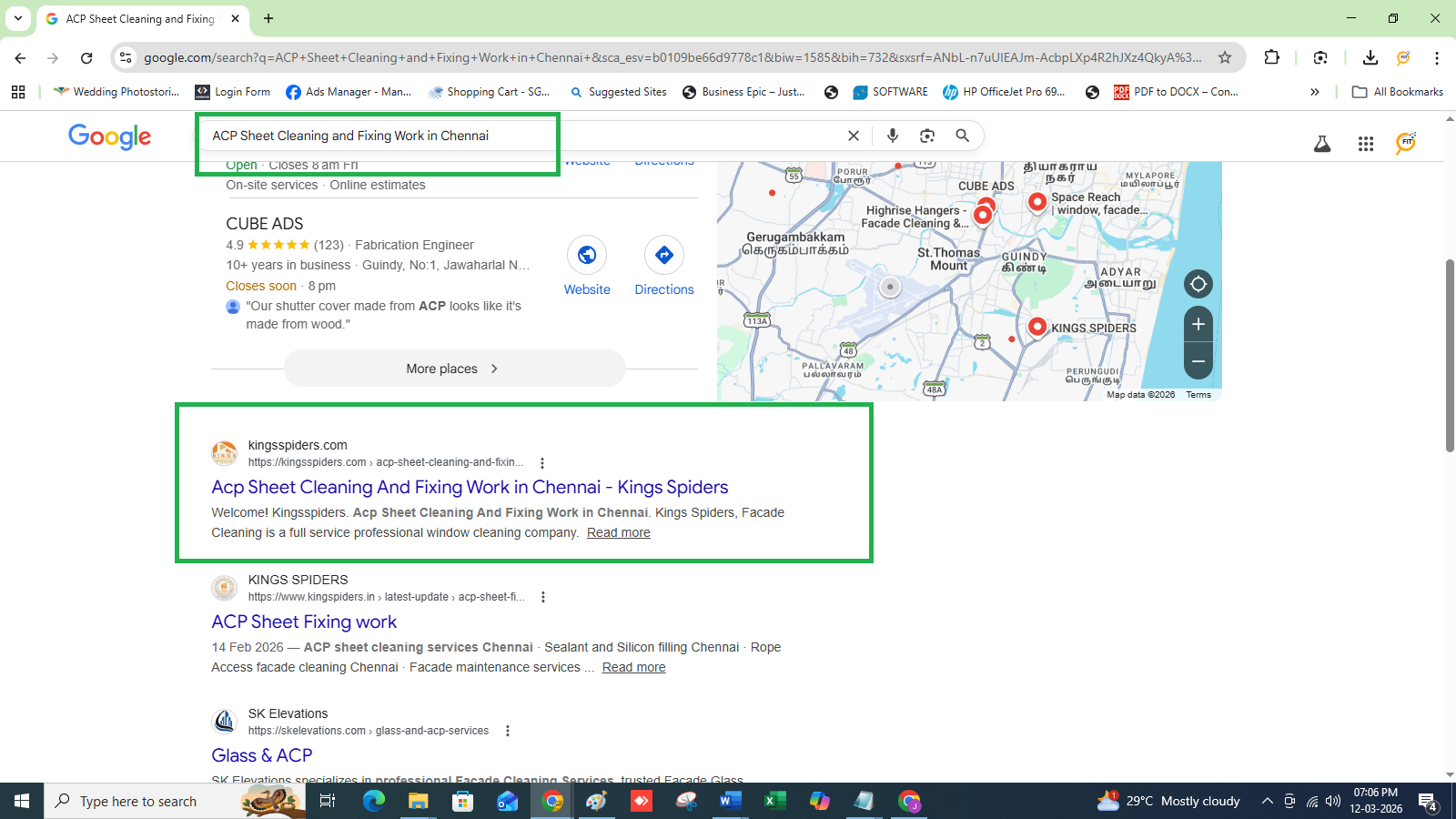Open the Login Form bookmark

(x=233, y=92)
